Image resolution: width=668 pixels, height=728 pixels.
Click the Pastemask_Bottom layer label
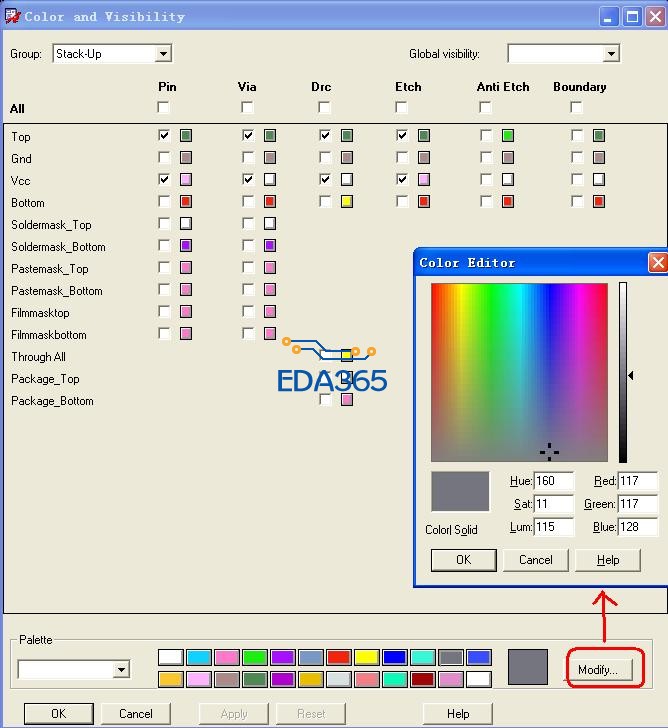pos(57,291)
